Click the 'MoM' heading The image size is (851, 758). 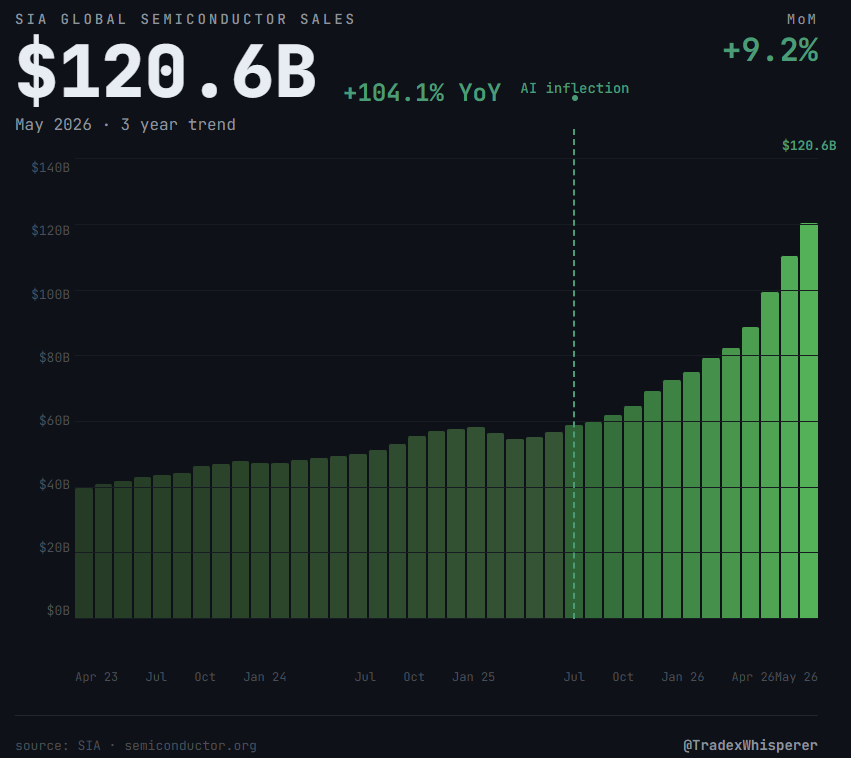(802, 20)
